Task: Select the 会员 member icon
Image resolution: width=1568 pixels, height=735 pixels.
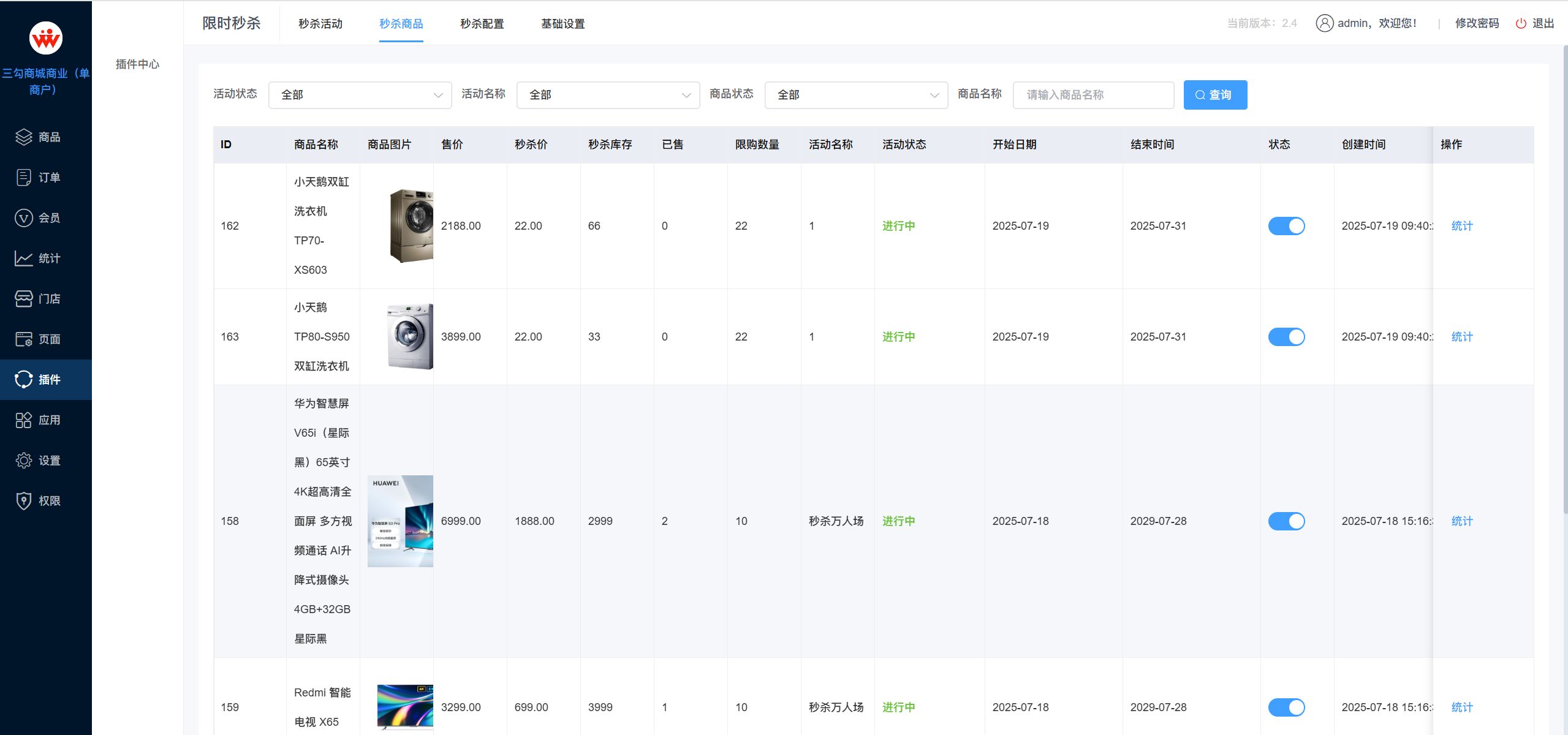Action: coord(23,218)
